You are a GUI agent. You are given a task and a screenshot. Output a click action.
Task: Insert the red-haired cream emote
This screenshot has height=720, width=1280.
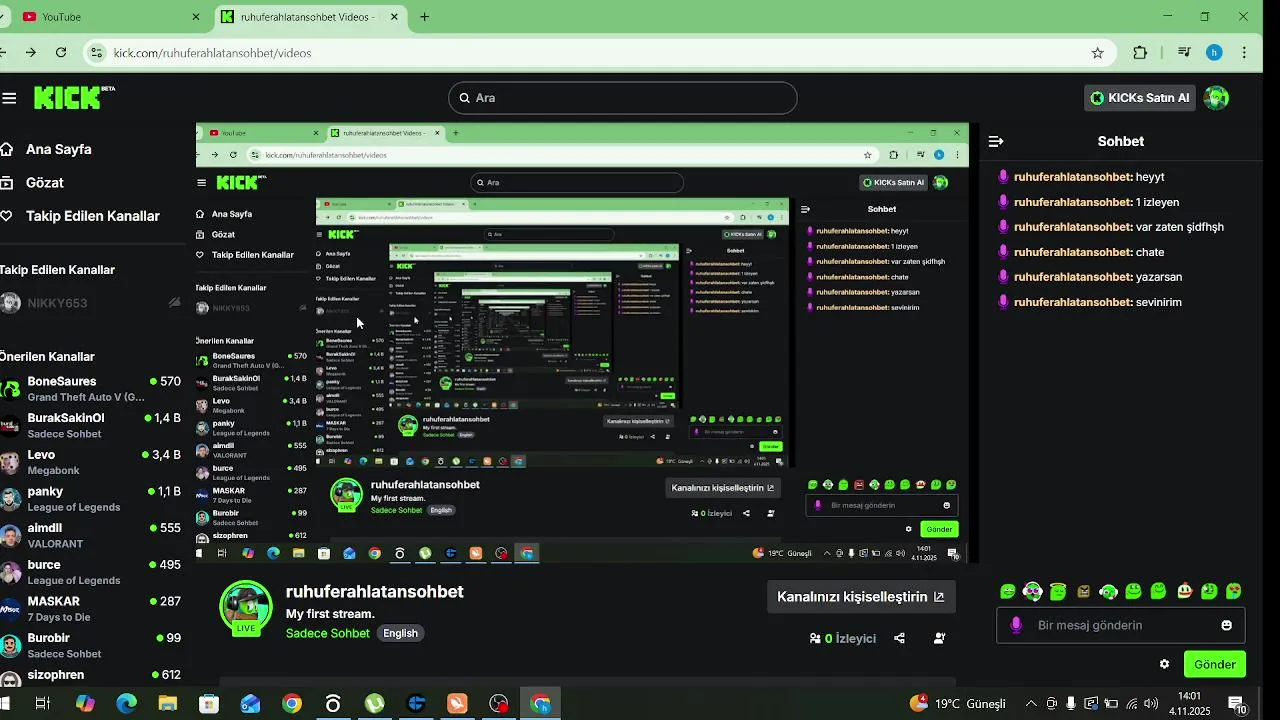pyautogui.click(x=1184, y=592)
